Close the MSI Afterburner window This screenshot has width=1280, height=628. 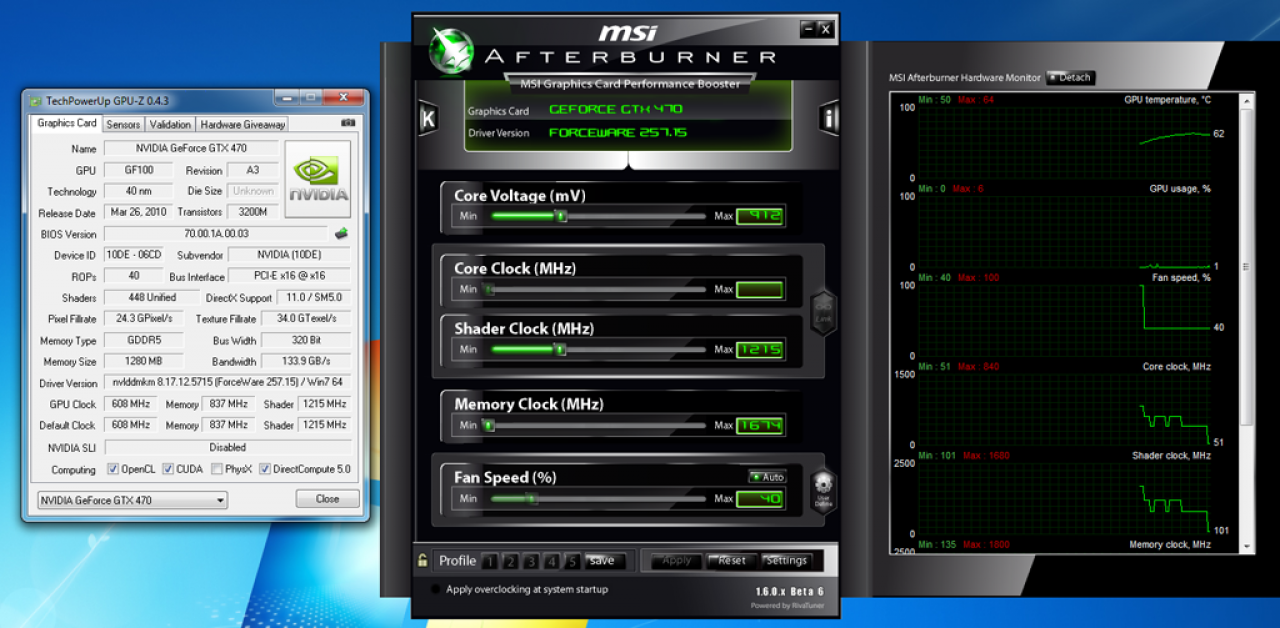825,29
